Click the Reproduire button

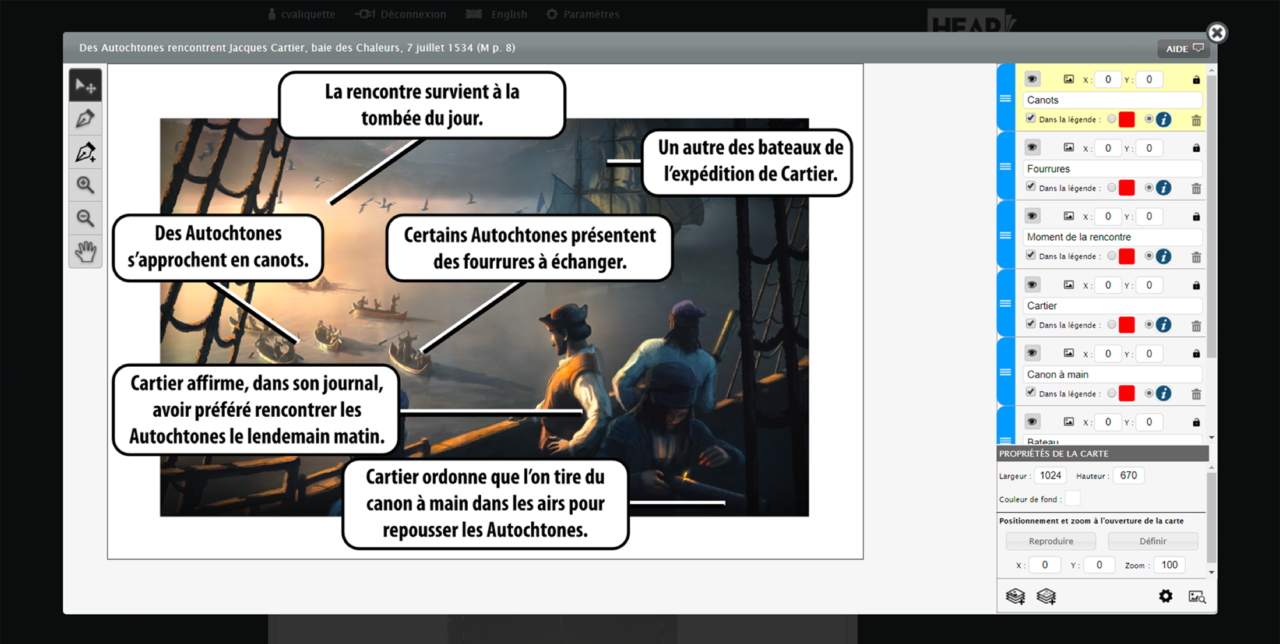pos(1051,541)
